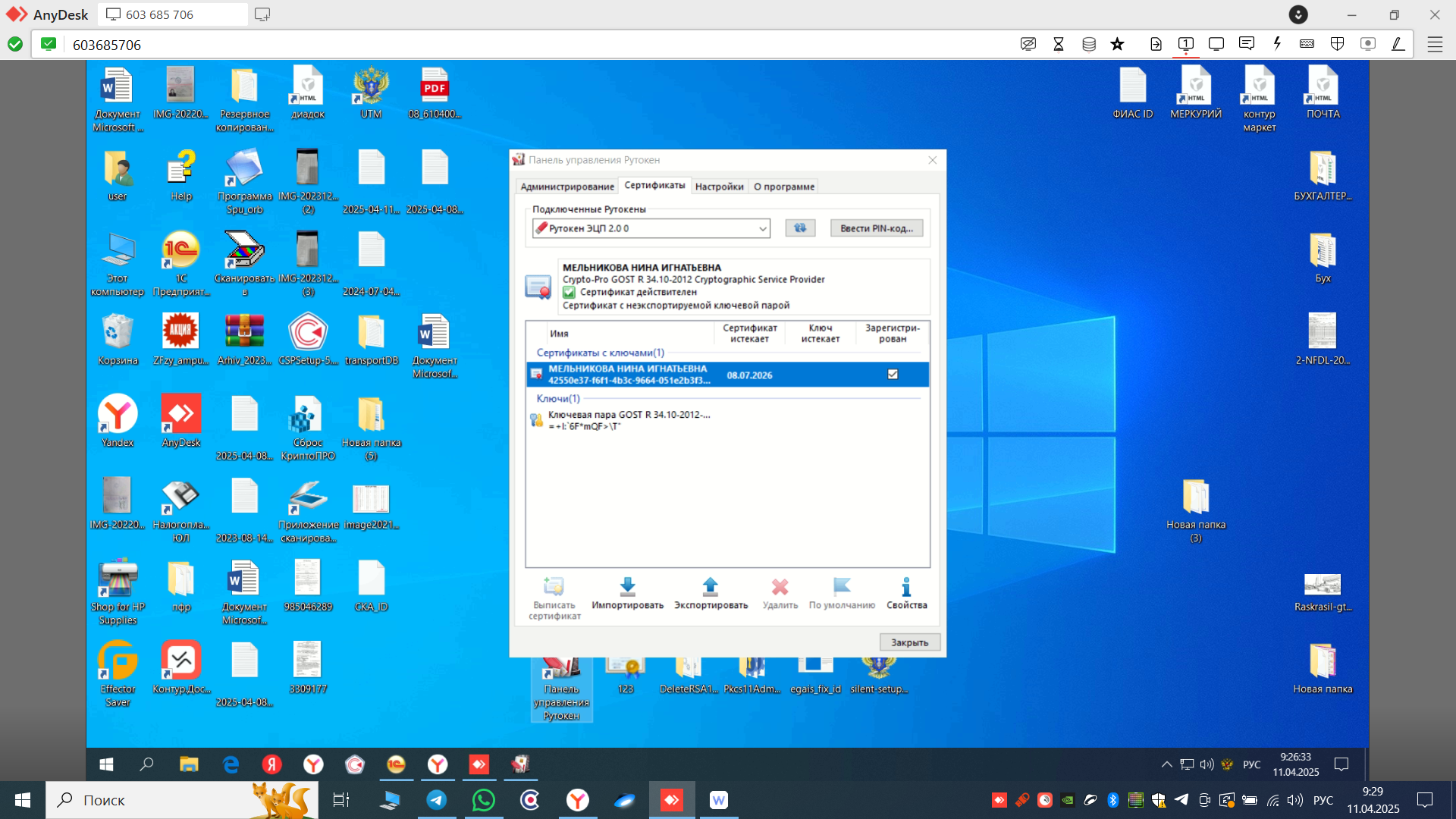Open Edge in remote taskbar
This screenshot has width=1456, height=819.
(x=231, y=764)
